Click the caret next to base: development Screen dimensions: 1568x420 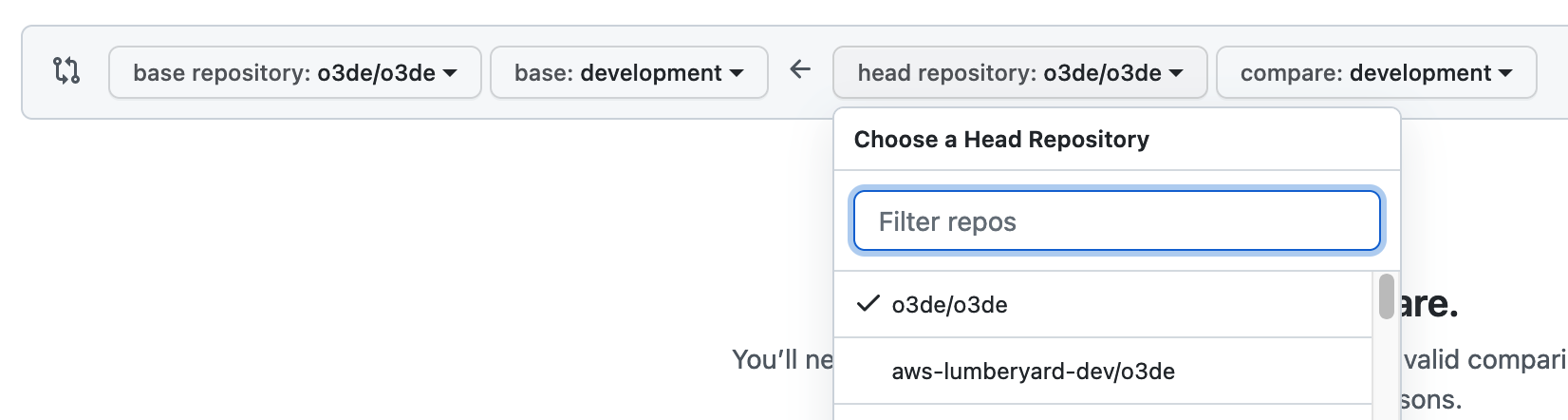737,73
